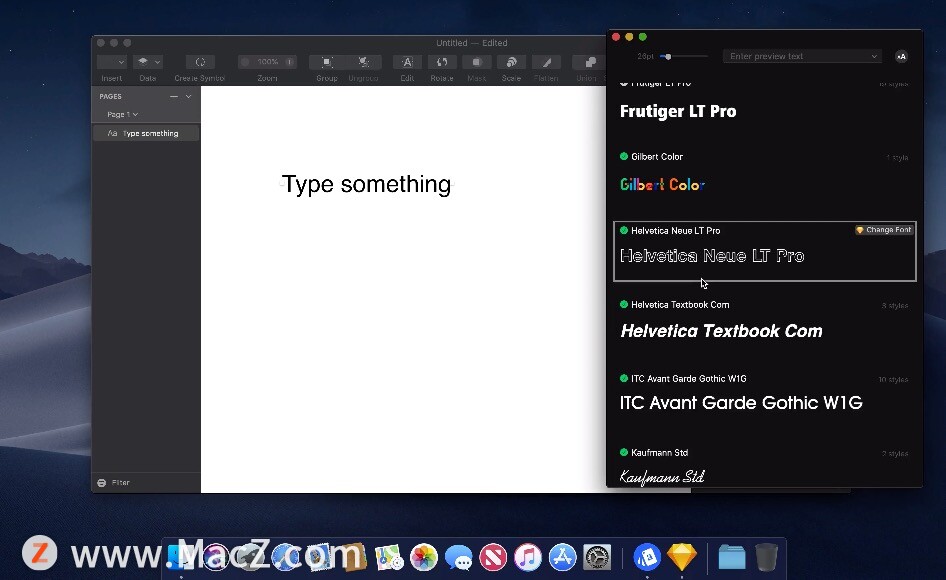Click the Kaufmann Std script preview
Viewport: 946px width, 580px height.
tap(662, 477)
